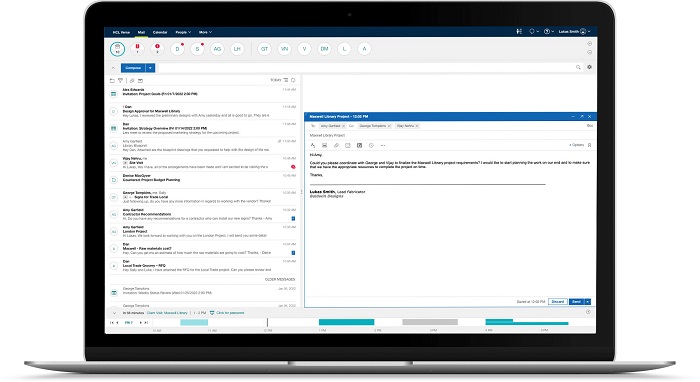Click the folder icon above the message list
The image size is (700, 382).
(112, 81)
